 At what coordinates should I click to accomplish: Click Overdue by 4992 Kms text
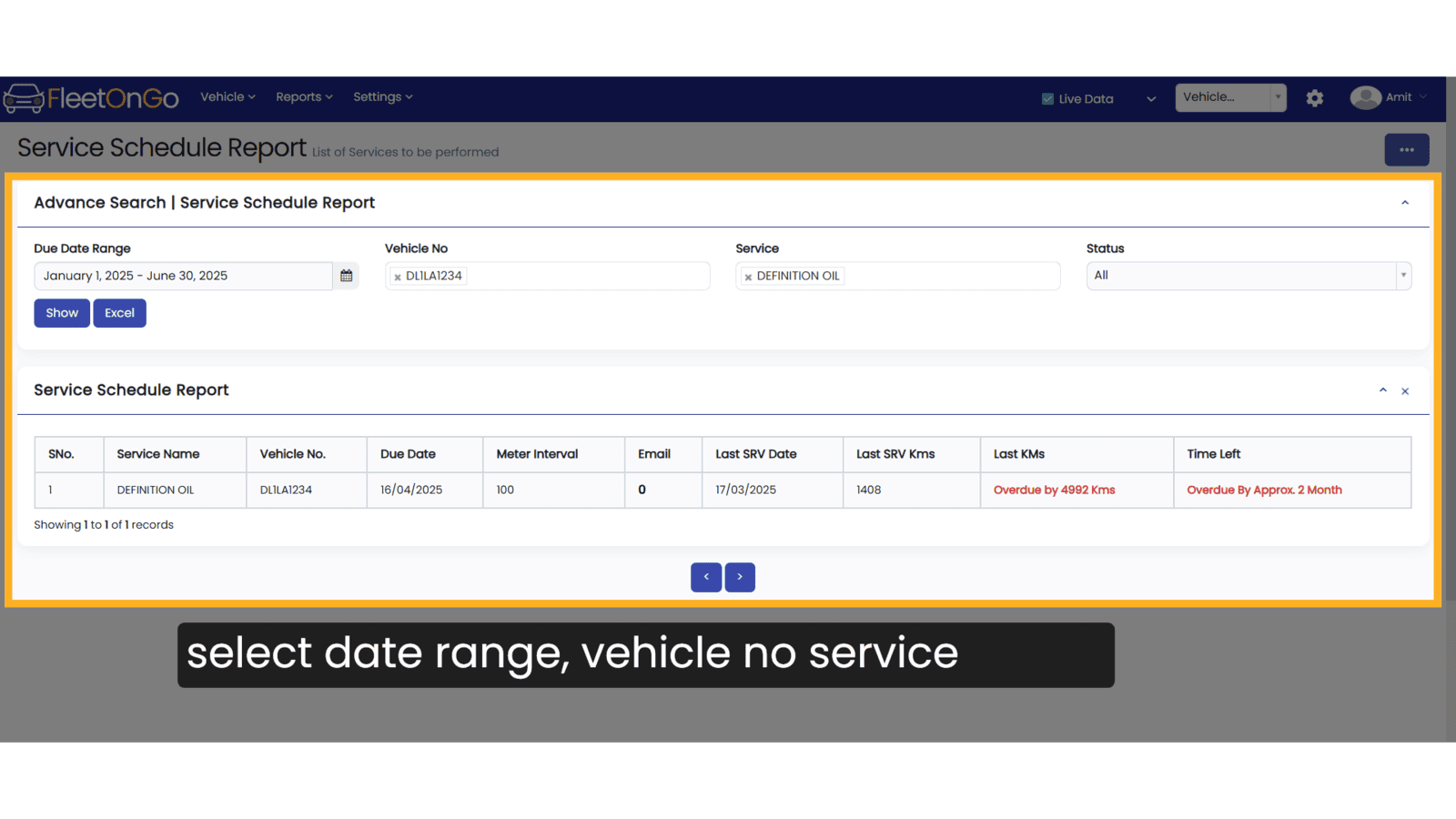point(1054,490)
